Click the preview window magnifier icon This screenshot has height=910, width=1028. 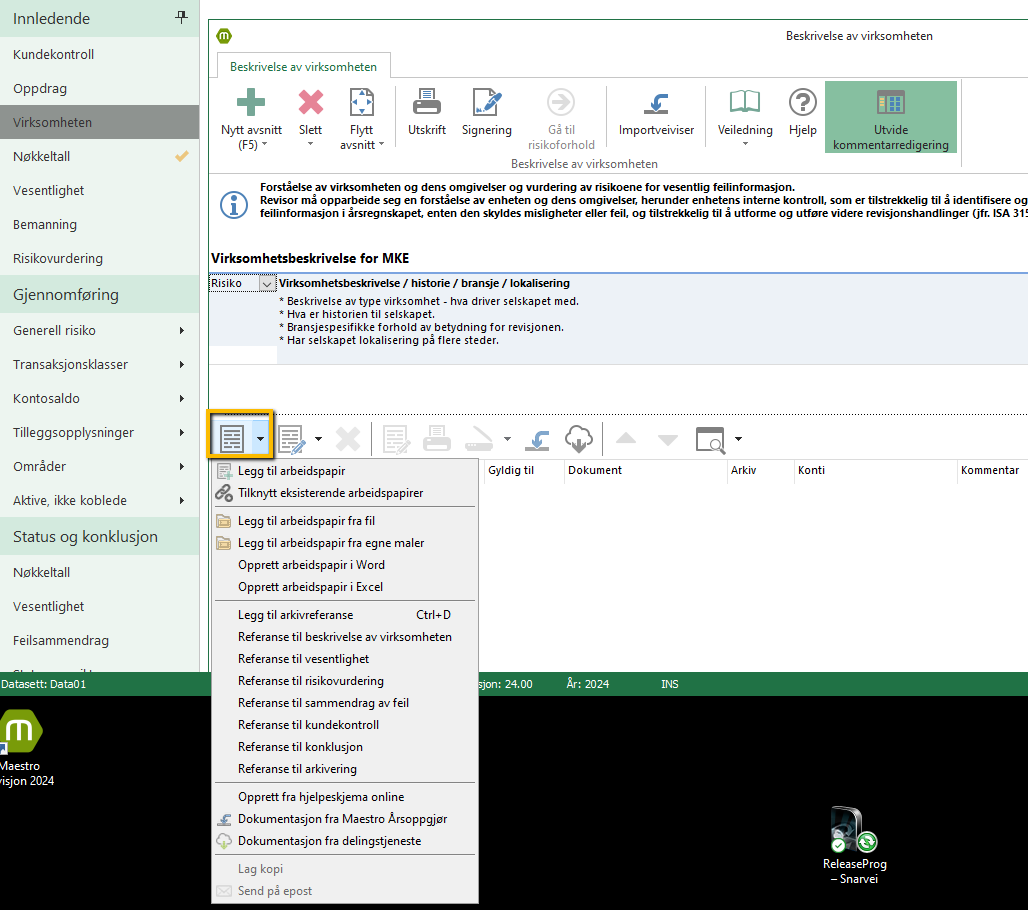pyautogui.click(x=710, y=439)
